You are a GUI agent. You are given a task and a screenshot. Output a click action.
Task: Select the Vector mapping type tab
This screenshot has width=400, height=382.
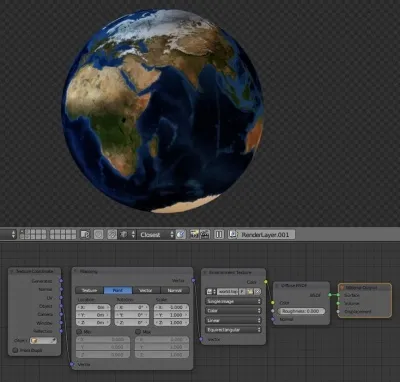tap(146, 290)
